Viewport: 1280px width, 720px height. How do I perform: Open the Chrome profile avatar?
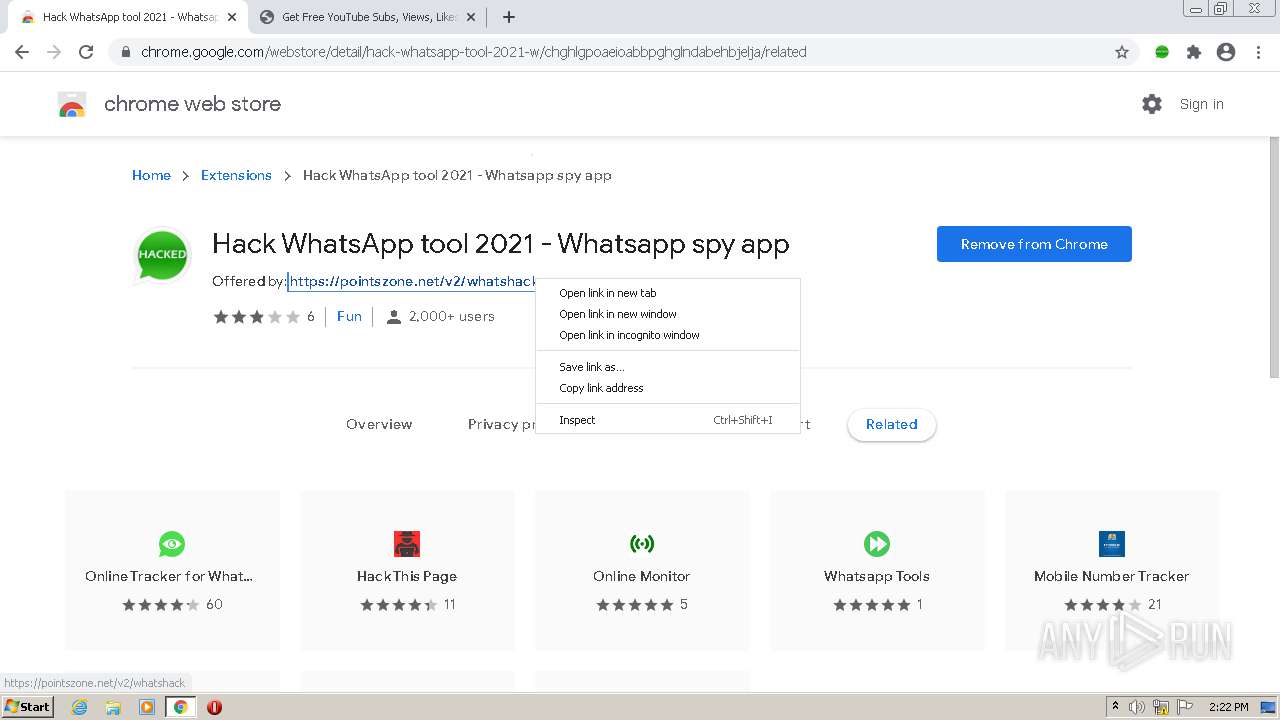coord(1226,52)
